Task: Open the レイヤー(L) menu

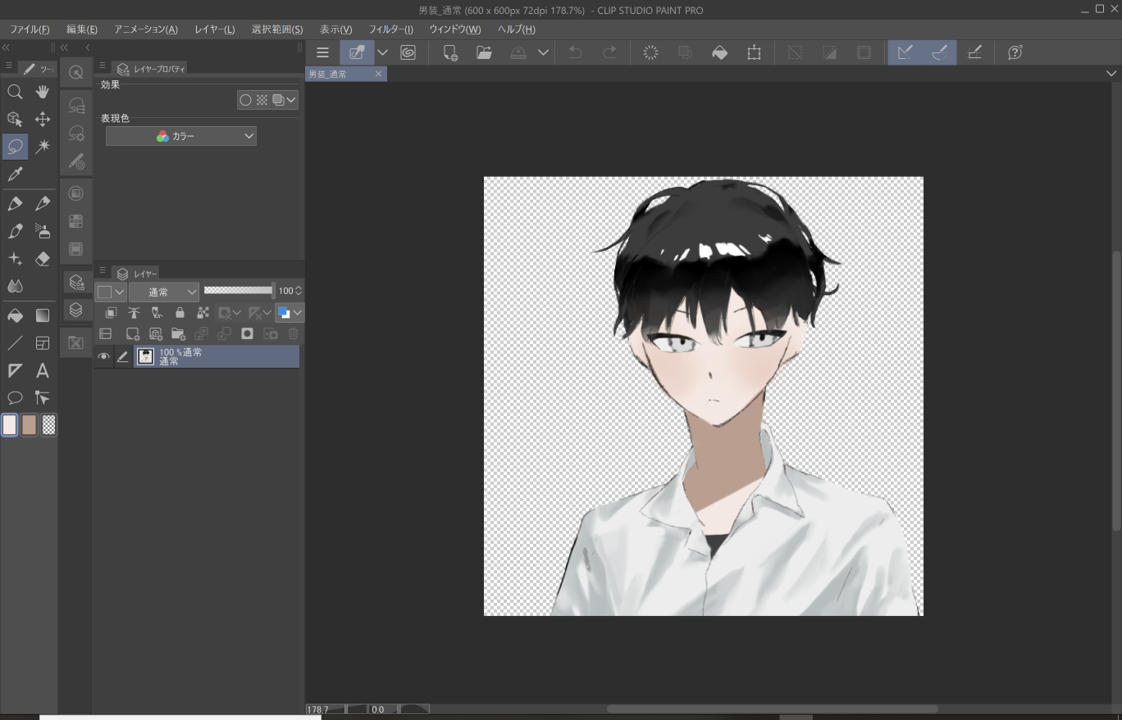Action: tap(214, 29)
